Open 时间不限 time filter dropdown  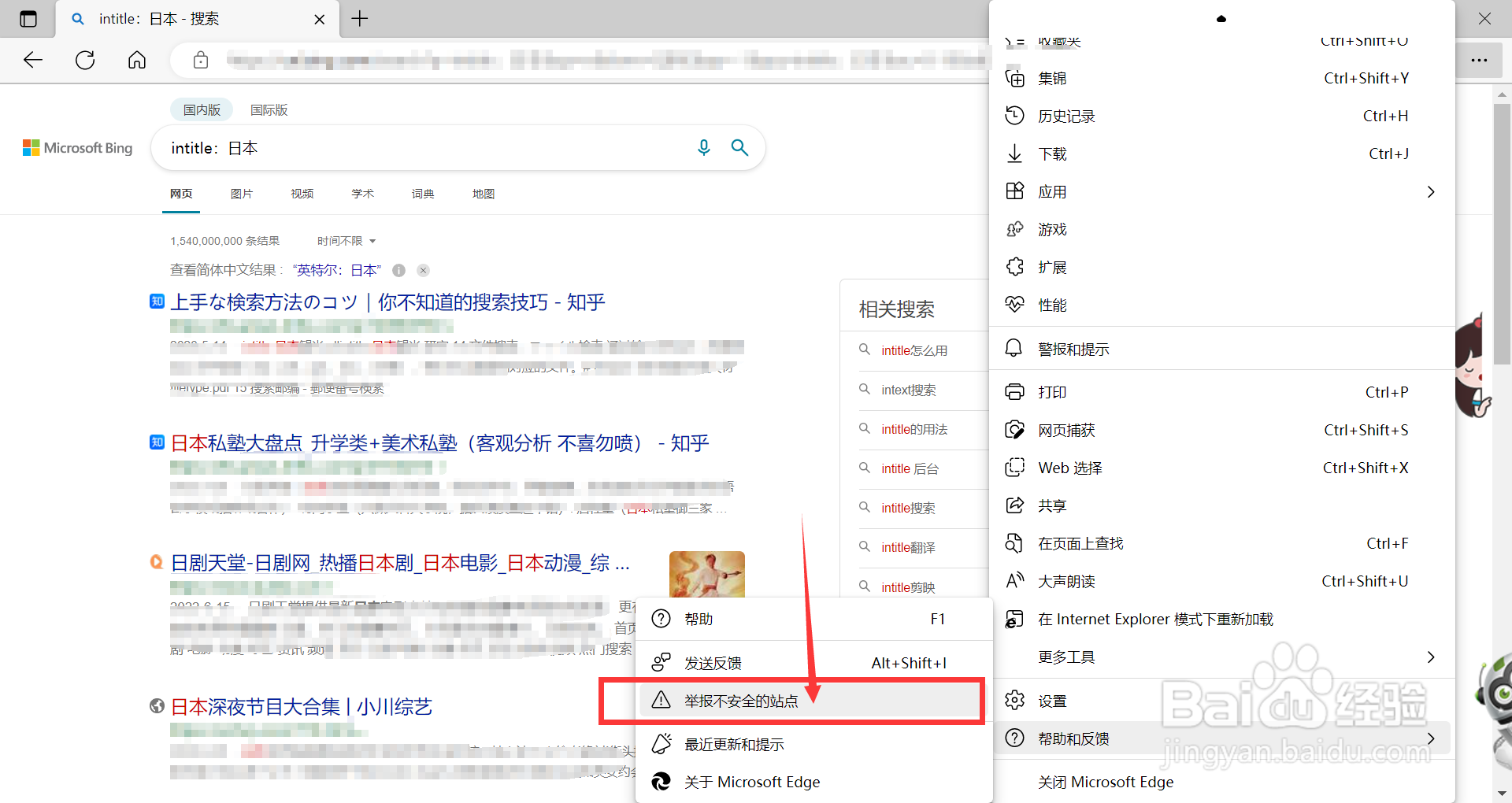pos(346,241)
